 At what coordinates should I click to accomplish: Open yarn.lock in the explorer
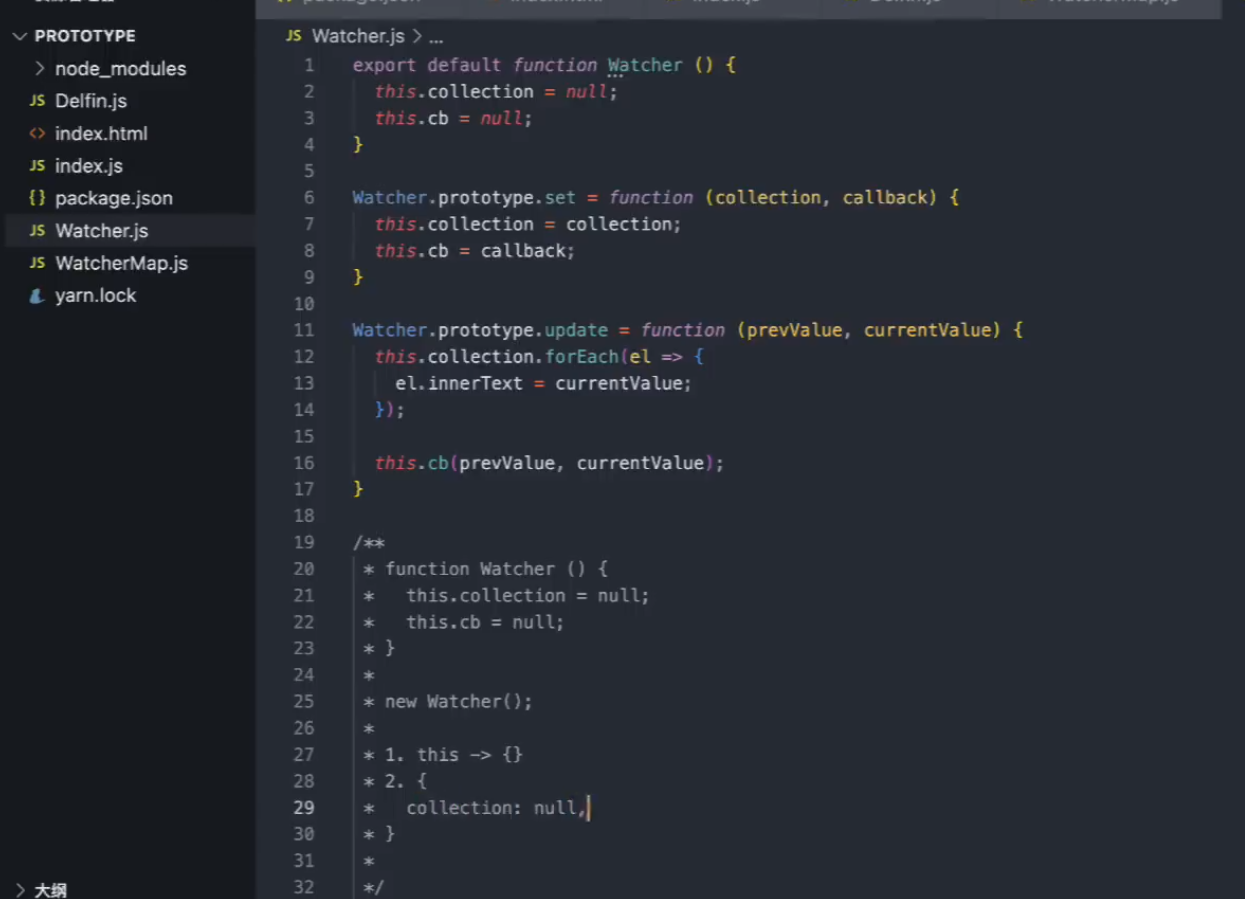point(96,296)
